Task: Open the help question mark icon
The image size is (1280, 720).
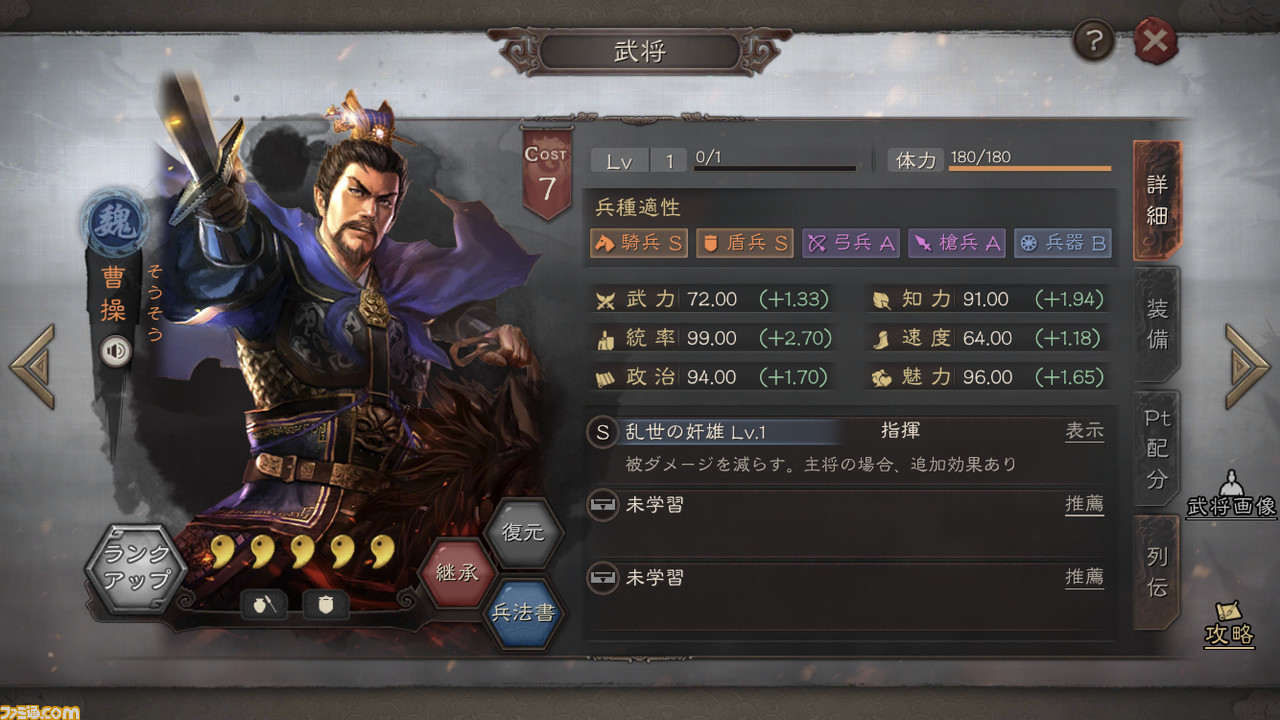Action: (x=1094, y=42)
